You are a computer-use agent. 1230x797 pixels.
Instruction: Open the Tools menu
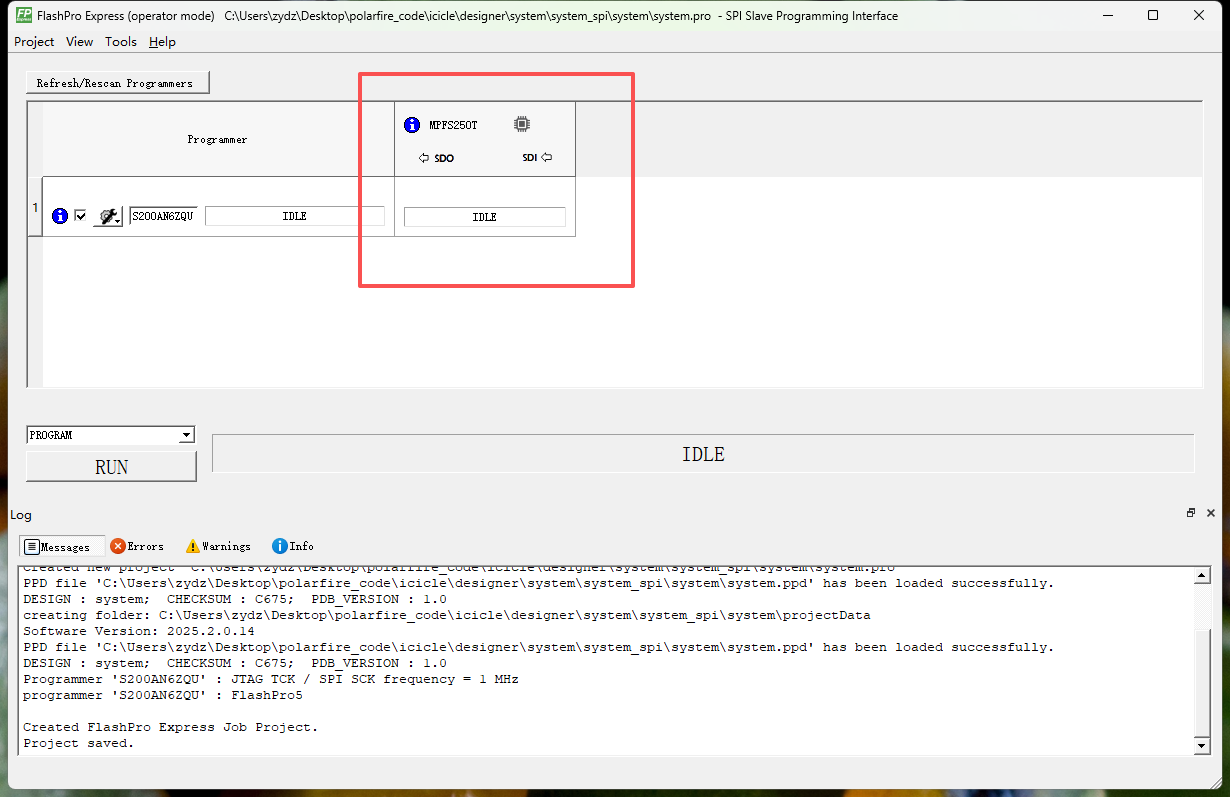(121, 41)
